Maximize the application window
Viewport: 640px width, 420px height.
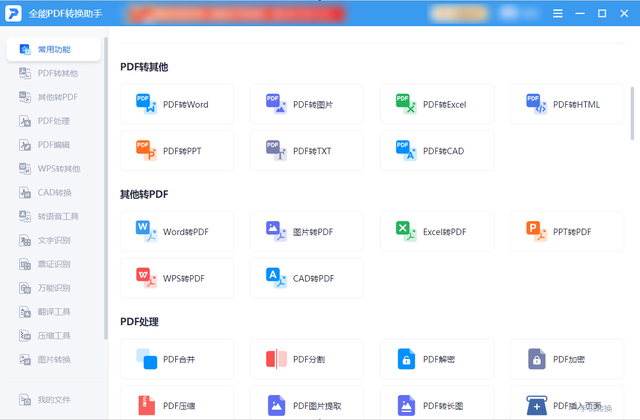(x=602, y=13)
